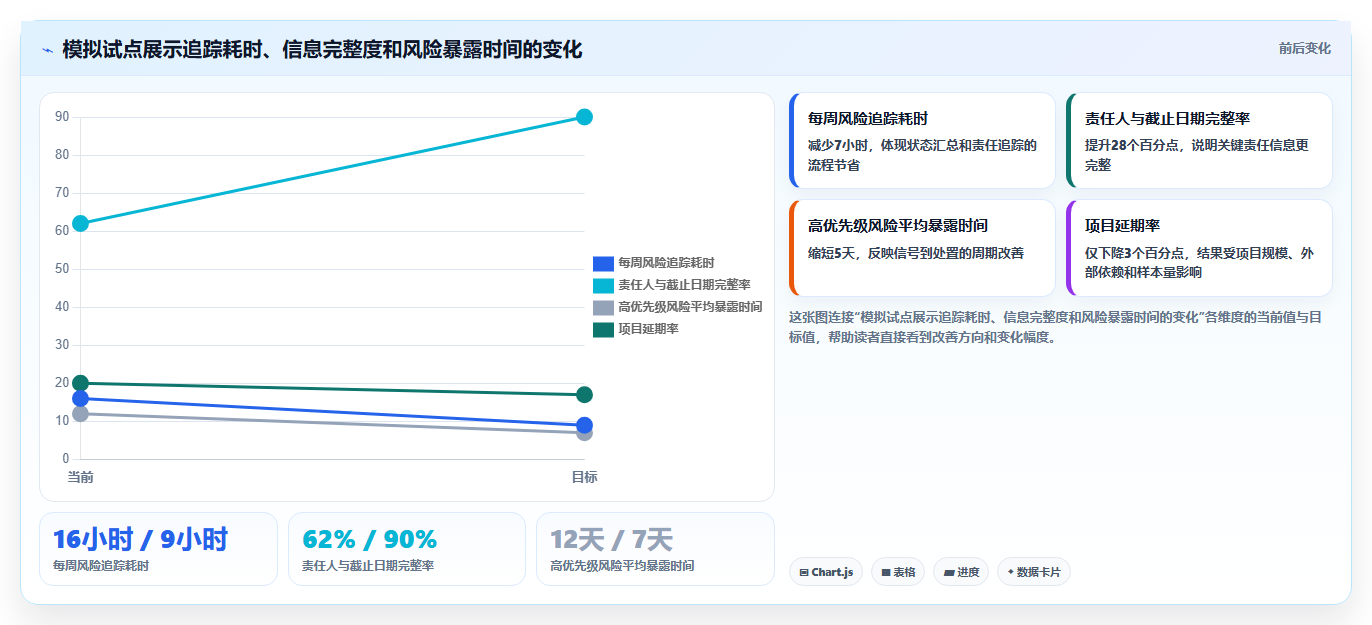Click the icon inside the 进度 tag
Image resolution: width=1372 pixels, height=625 pixels.
click(x=949, y=573)
